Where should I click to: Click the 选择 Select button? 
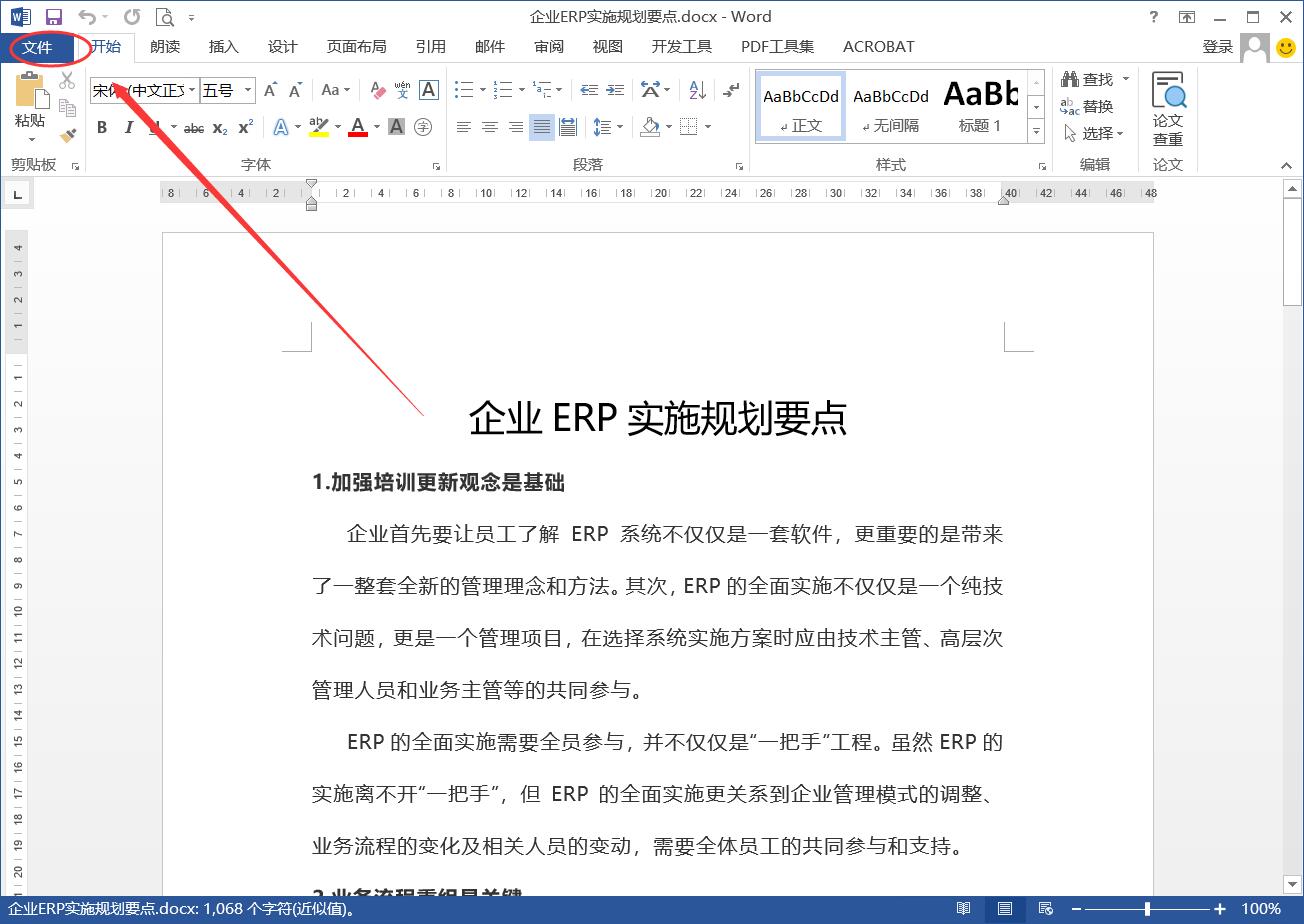(x=1094, y=133)
